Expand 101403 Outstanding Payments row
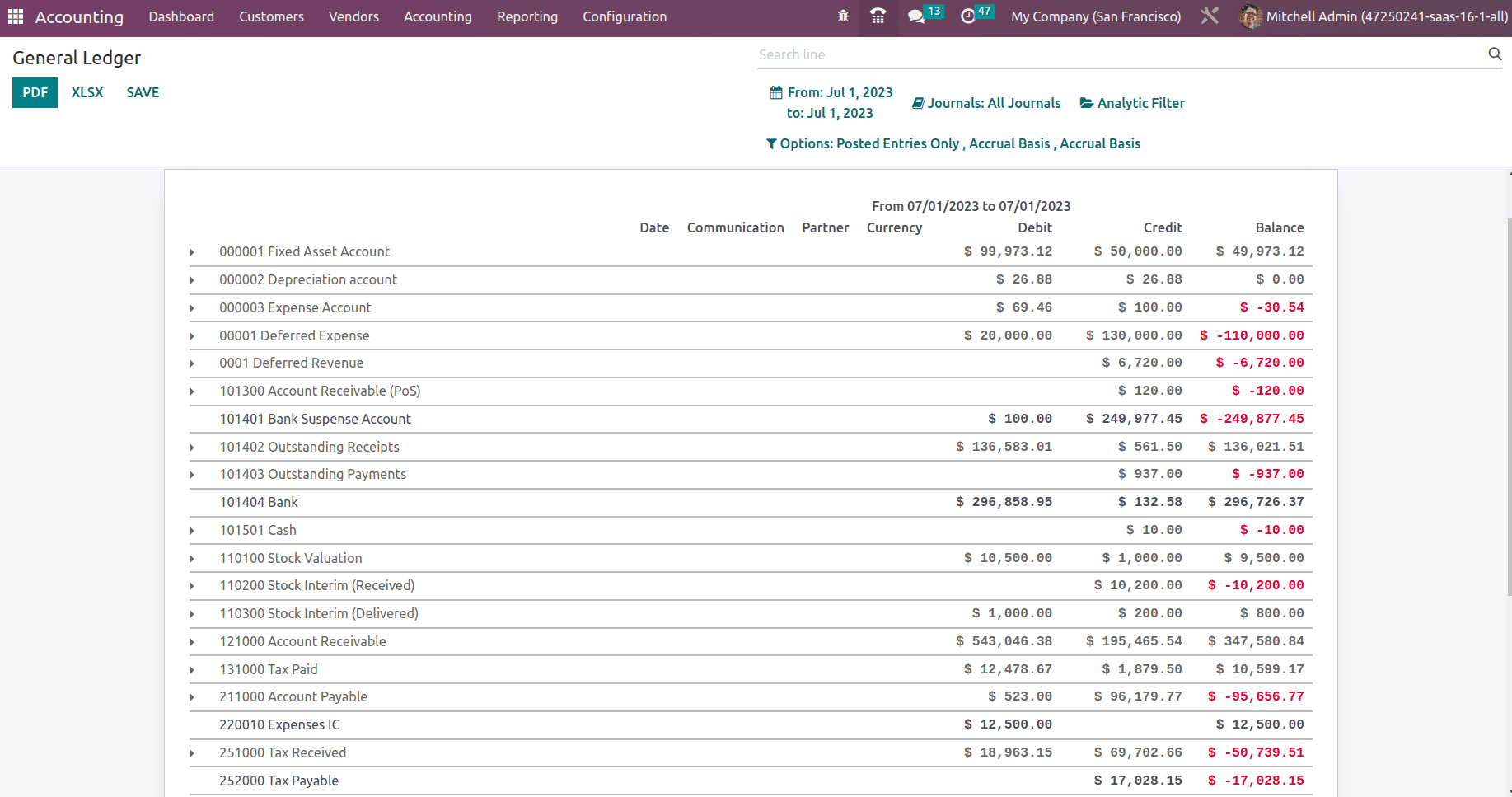Image resolution: width=1512 pixels, height=797 pixels. click(x=192, y=475)
